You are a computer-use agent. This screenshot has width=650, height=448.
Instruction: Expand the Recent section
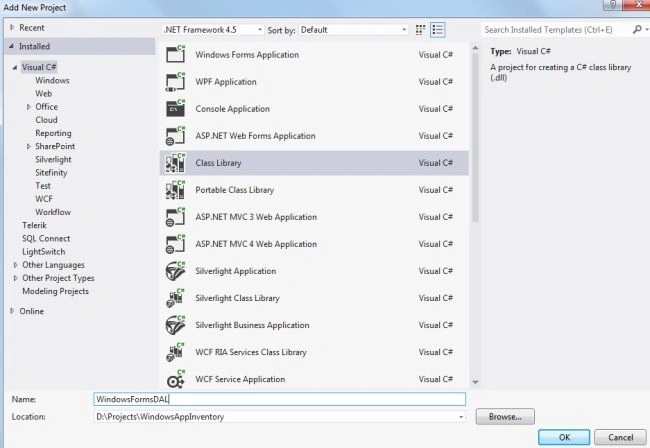click(12, 27)
